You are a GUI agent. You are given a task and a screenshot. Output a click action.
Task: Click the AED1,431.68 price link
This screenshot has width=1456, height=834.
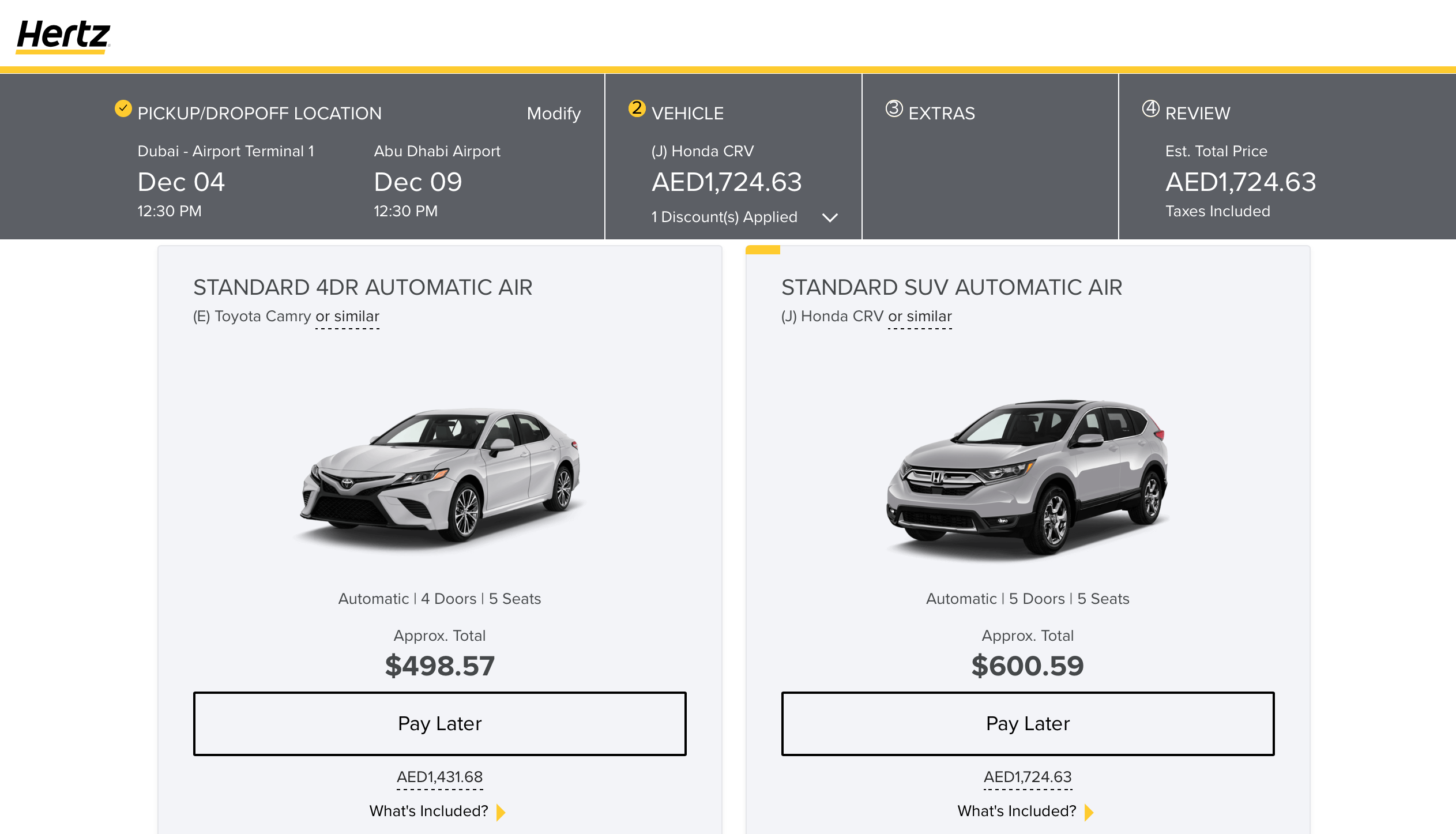[439, 777]
